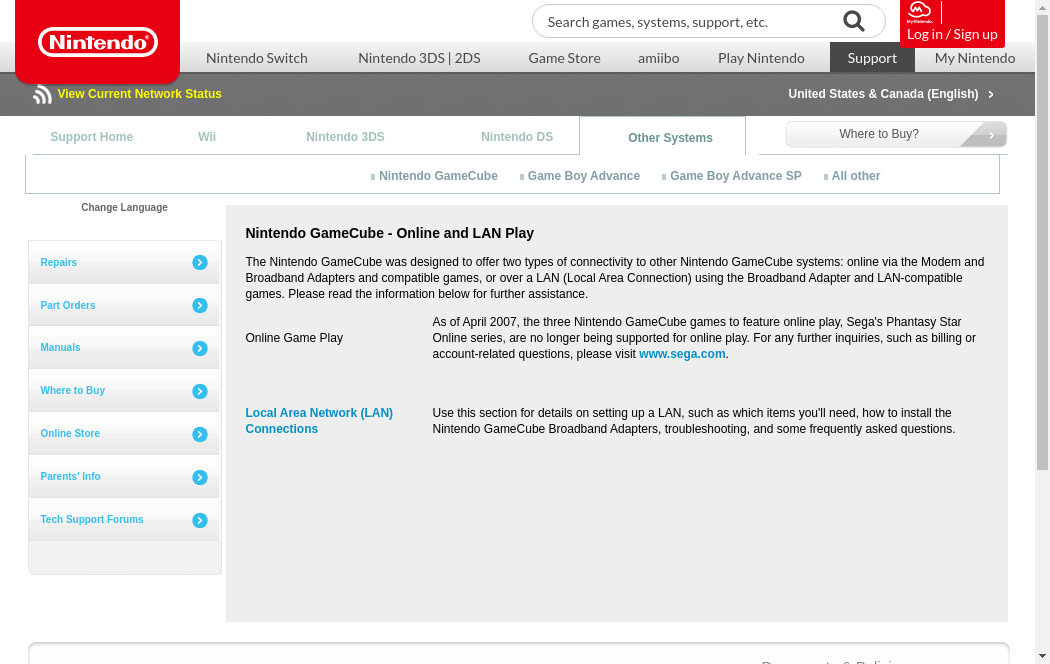Click arrow icon beside Parents' Info

200,477
